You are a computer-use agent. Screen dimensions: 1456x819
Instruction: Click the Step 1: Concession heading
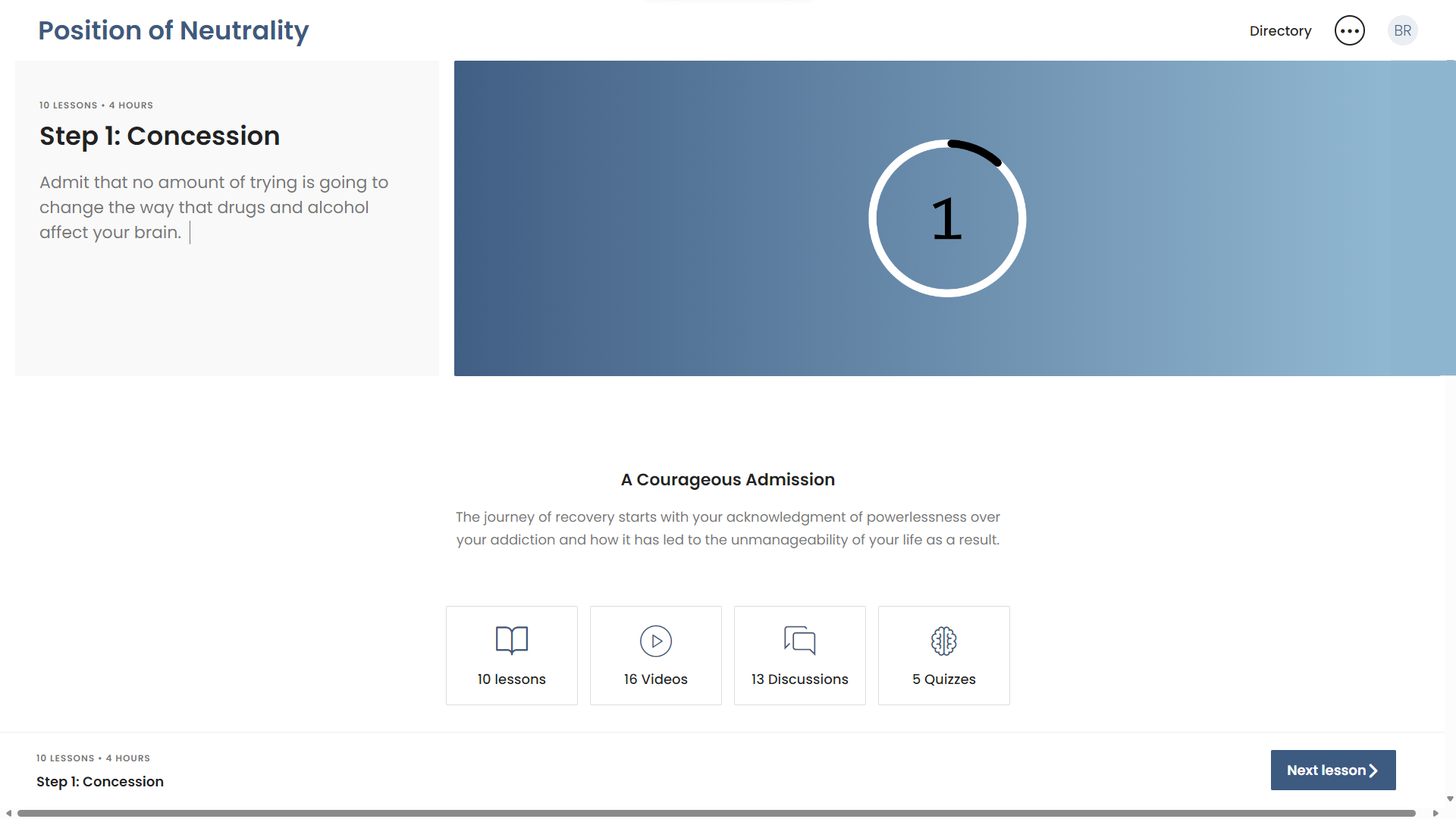click(x=159, y=136)
